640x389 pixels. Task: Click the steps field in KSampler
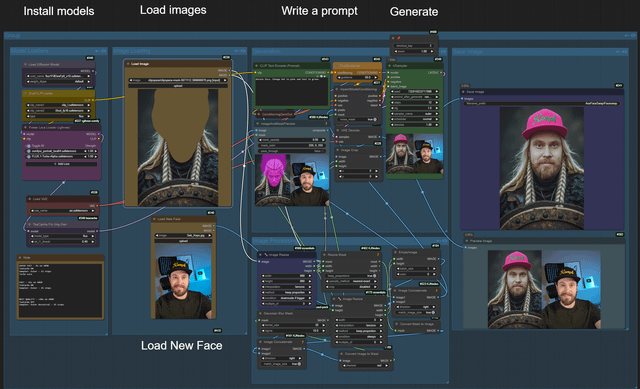coord(414,102)
